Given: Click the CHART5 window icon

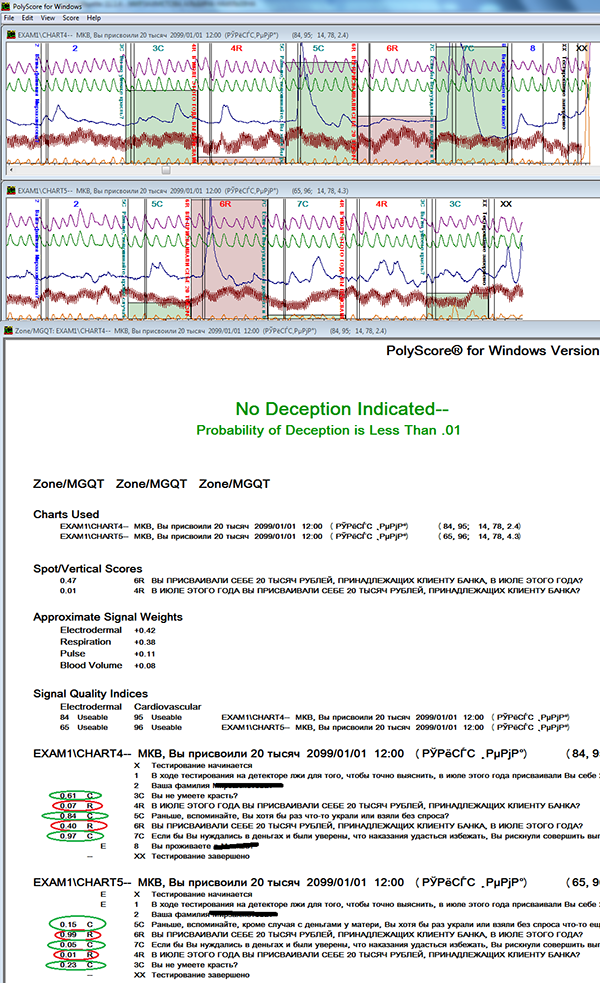Looking at the screenshot, I should [x=11, y=191].
